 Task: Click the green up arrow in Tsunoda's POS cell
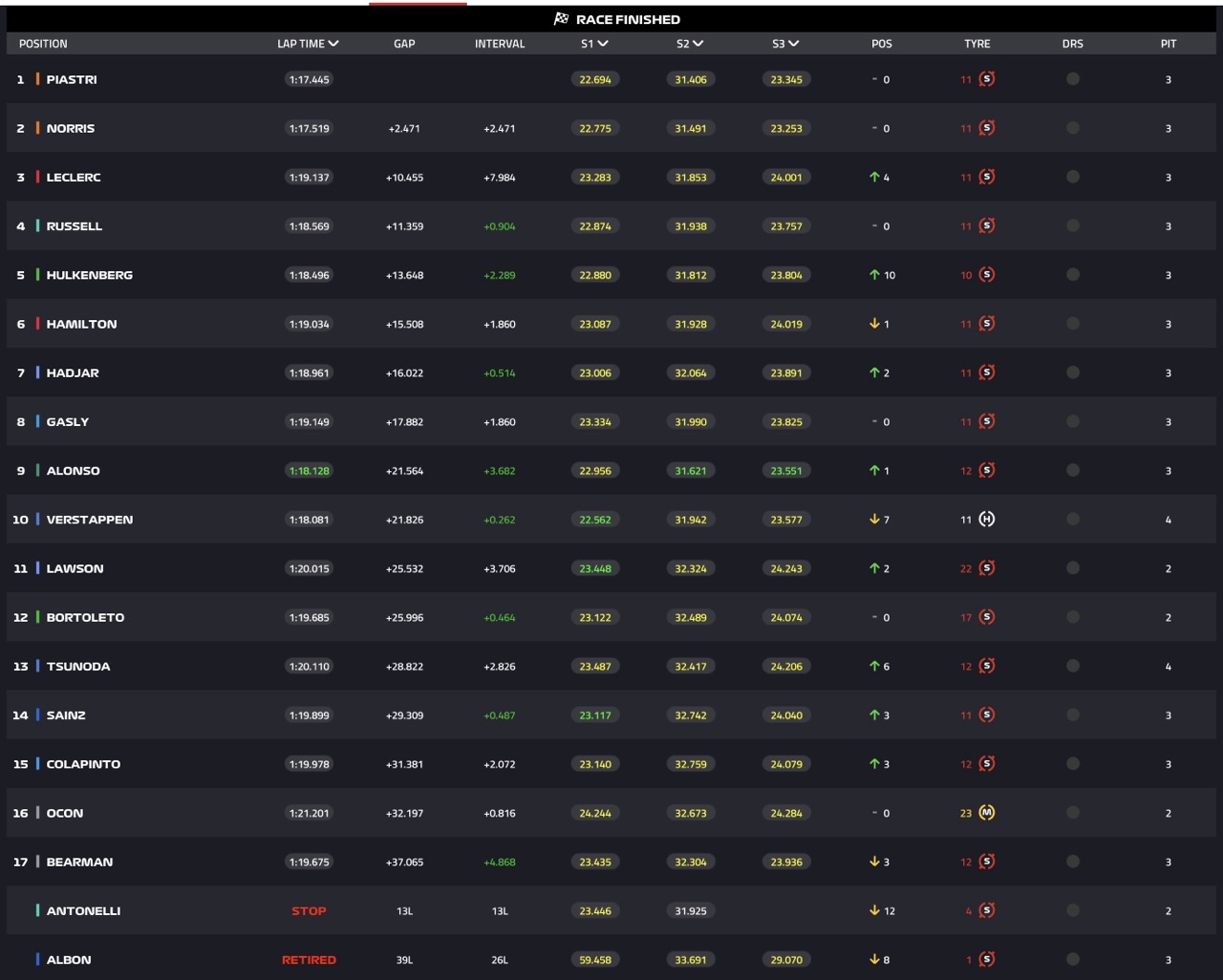pyautogui.click(x=874, y=666)
